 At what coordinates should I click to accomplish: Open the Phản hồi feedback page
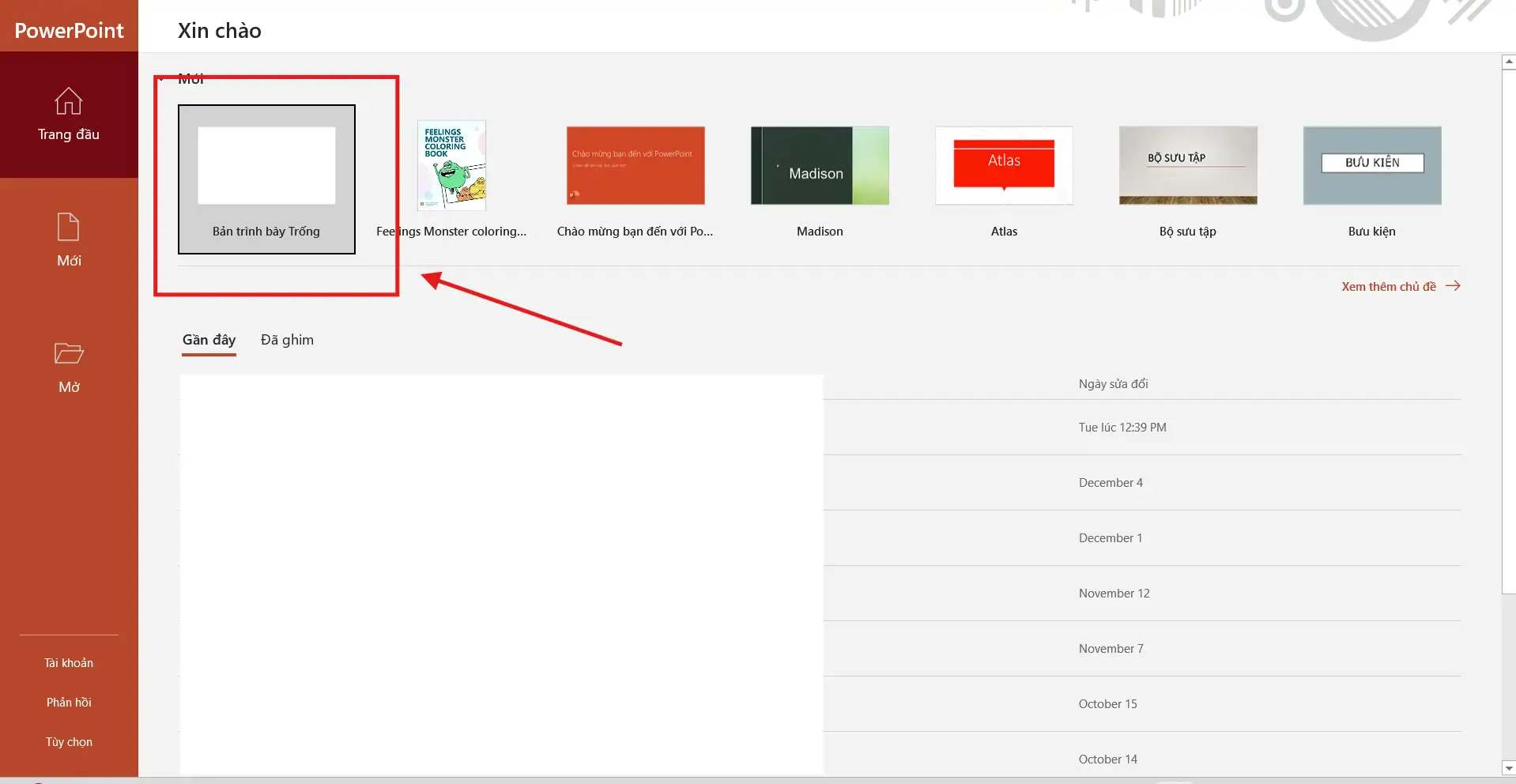click(69, 703)
